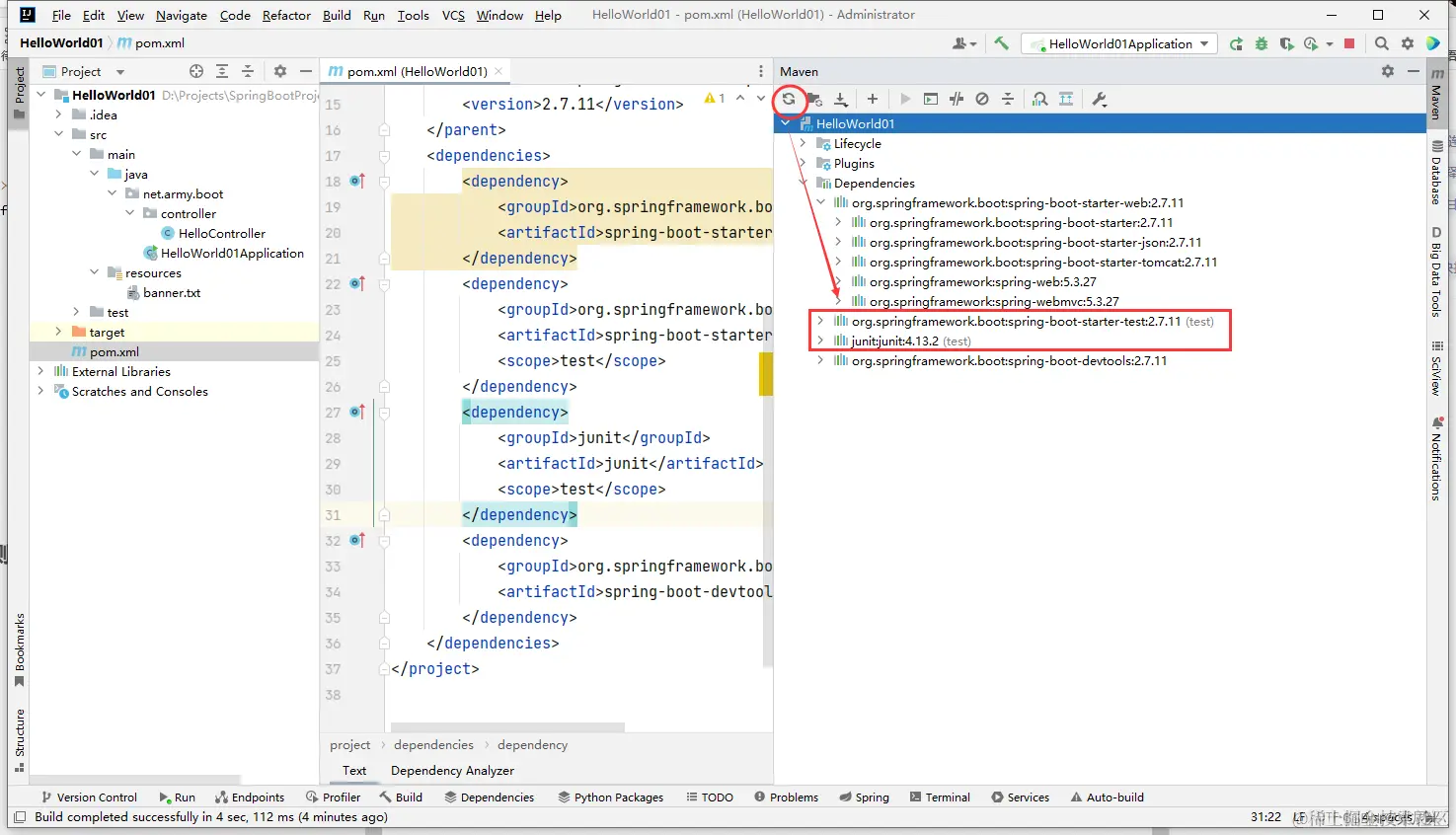Open editor tab options menu
The height and width of the screenshot is (835, 1456).
(761, 71)
